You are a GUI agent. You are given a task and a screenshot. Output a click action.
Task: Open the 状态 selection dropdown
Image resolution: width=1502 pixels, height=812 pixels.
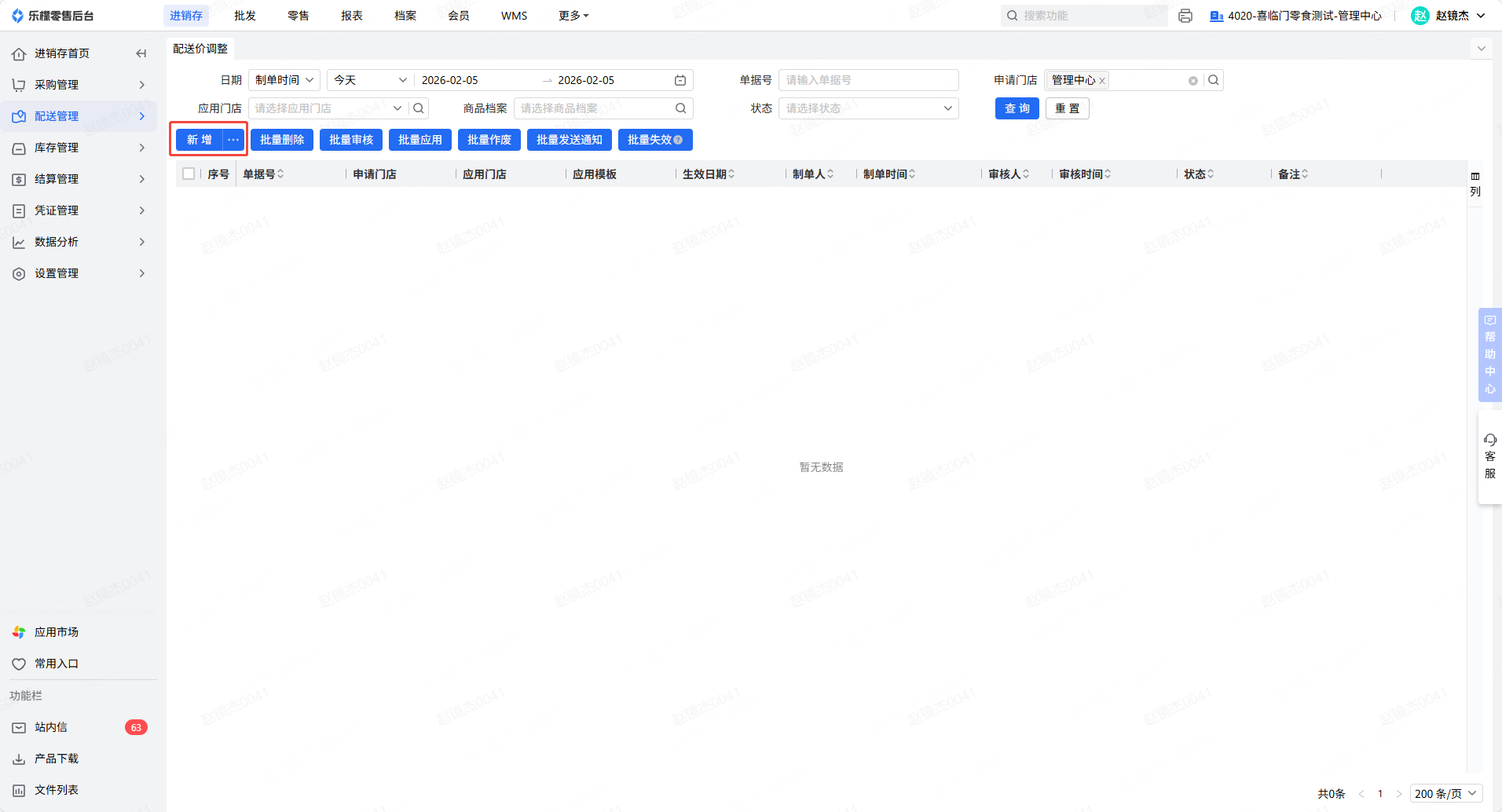(869, 108)
